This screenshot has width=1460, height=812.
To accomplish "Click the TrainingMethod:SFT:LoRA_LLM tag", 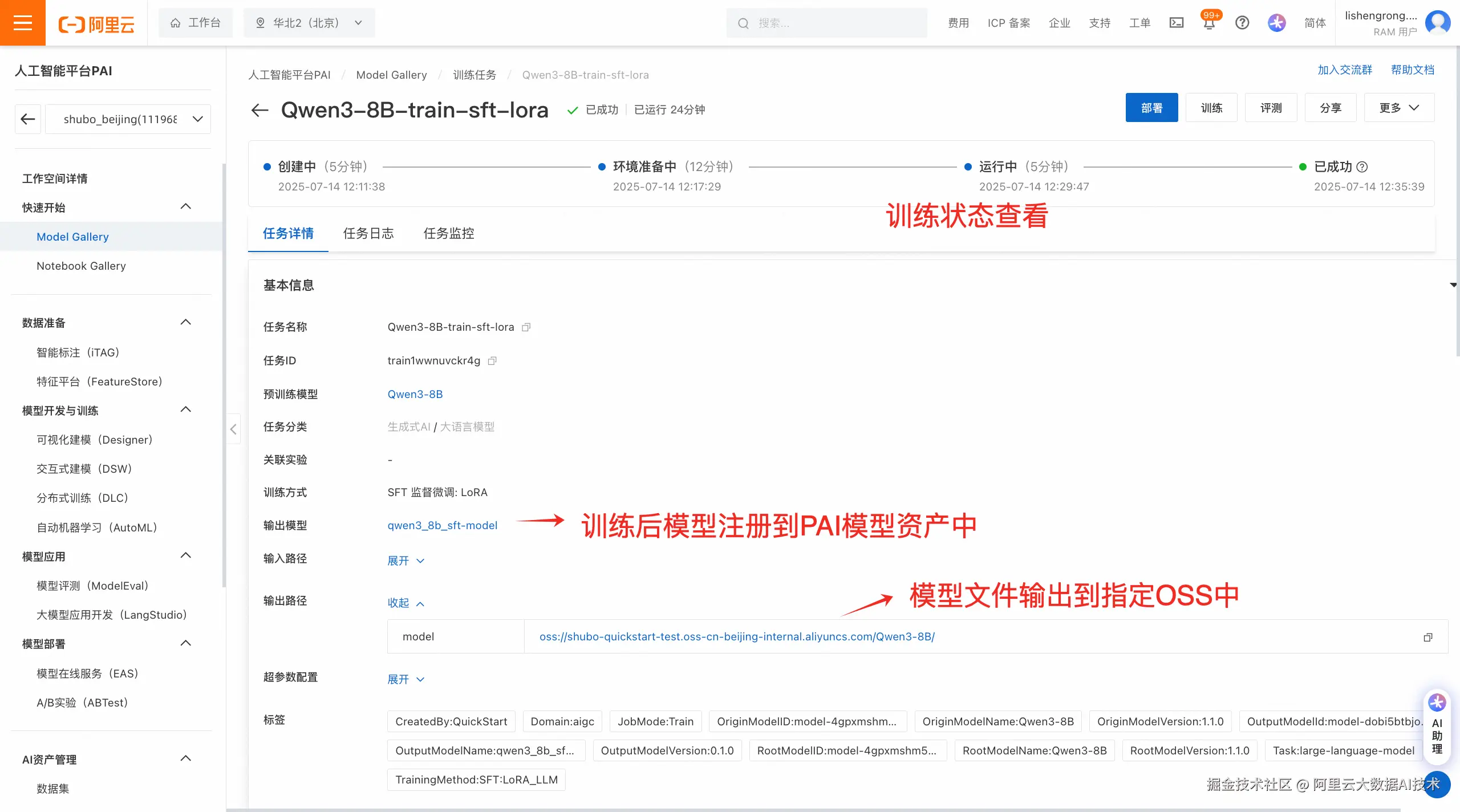I will click(476, 779).
